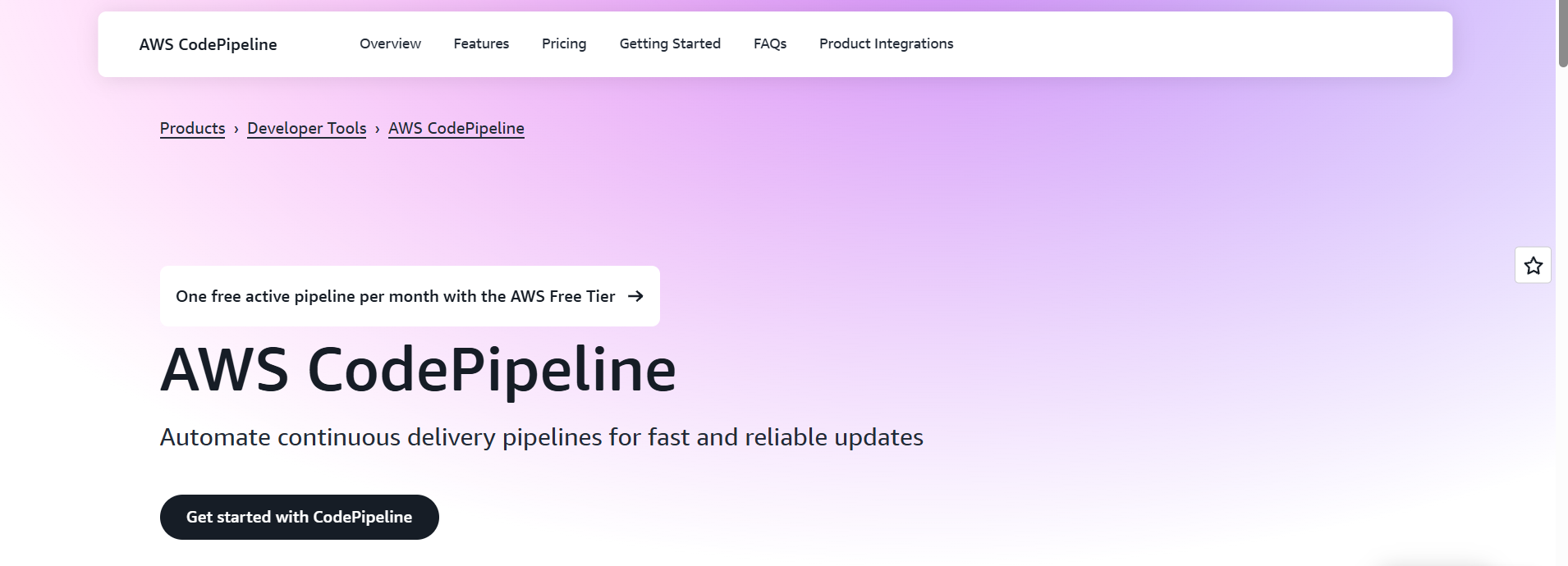Open the Overview tab
The width and height of the screenshot is (1568, 566).
click(x=390, y=43)
